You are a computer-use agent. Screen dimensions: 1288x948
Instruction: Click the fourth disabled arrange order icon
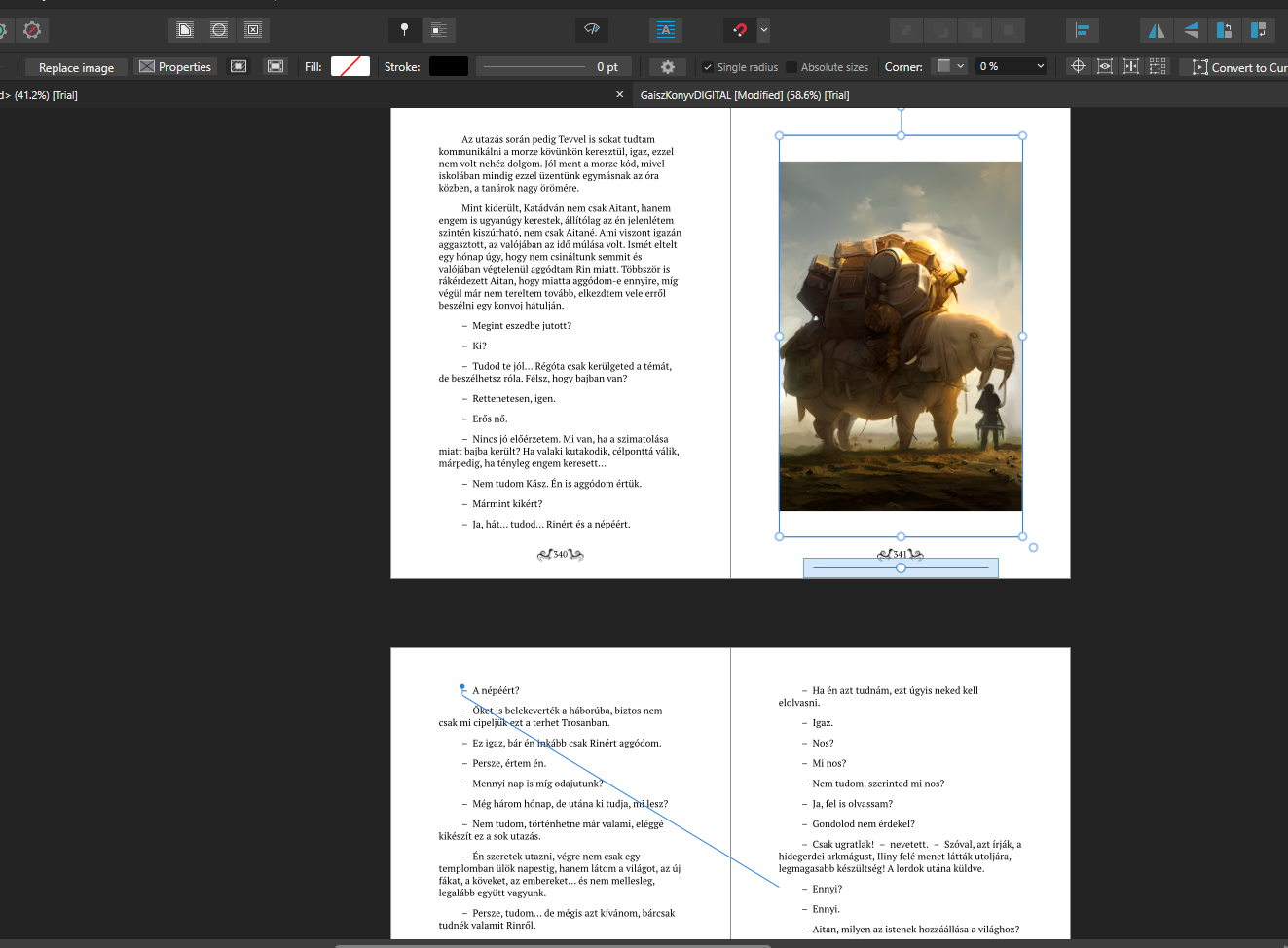click(x=1009, y=30)
